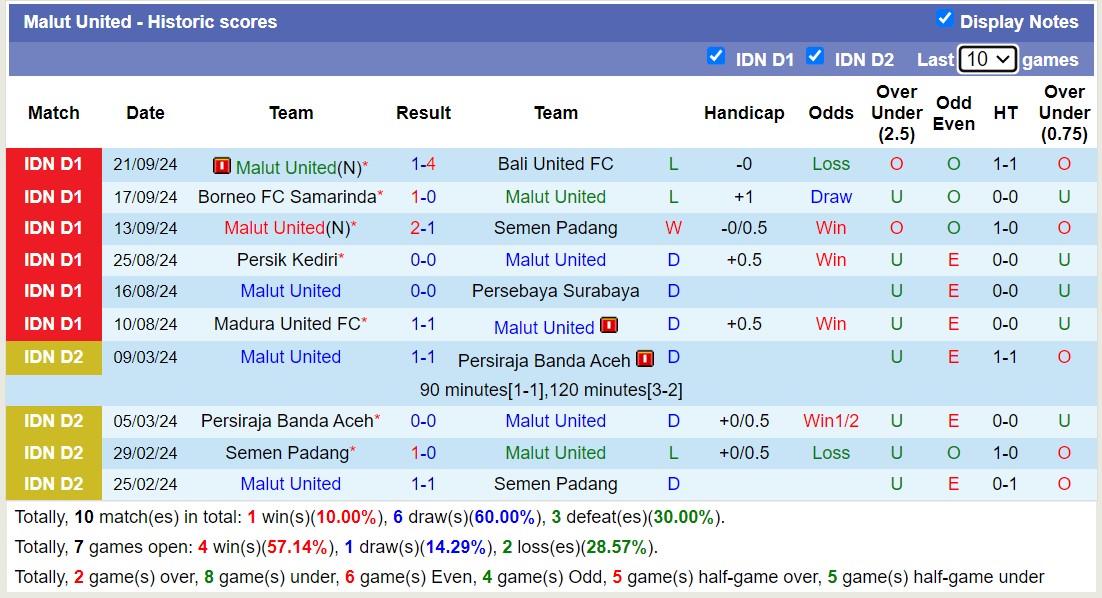Select the IDN D1 league badge on first row
The height and width of the screenshot is (598, 1102).
pyautogui.click(x=53, y=164)
